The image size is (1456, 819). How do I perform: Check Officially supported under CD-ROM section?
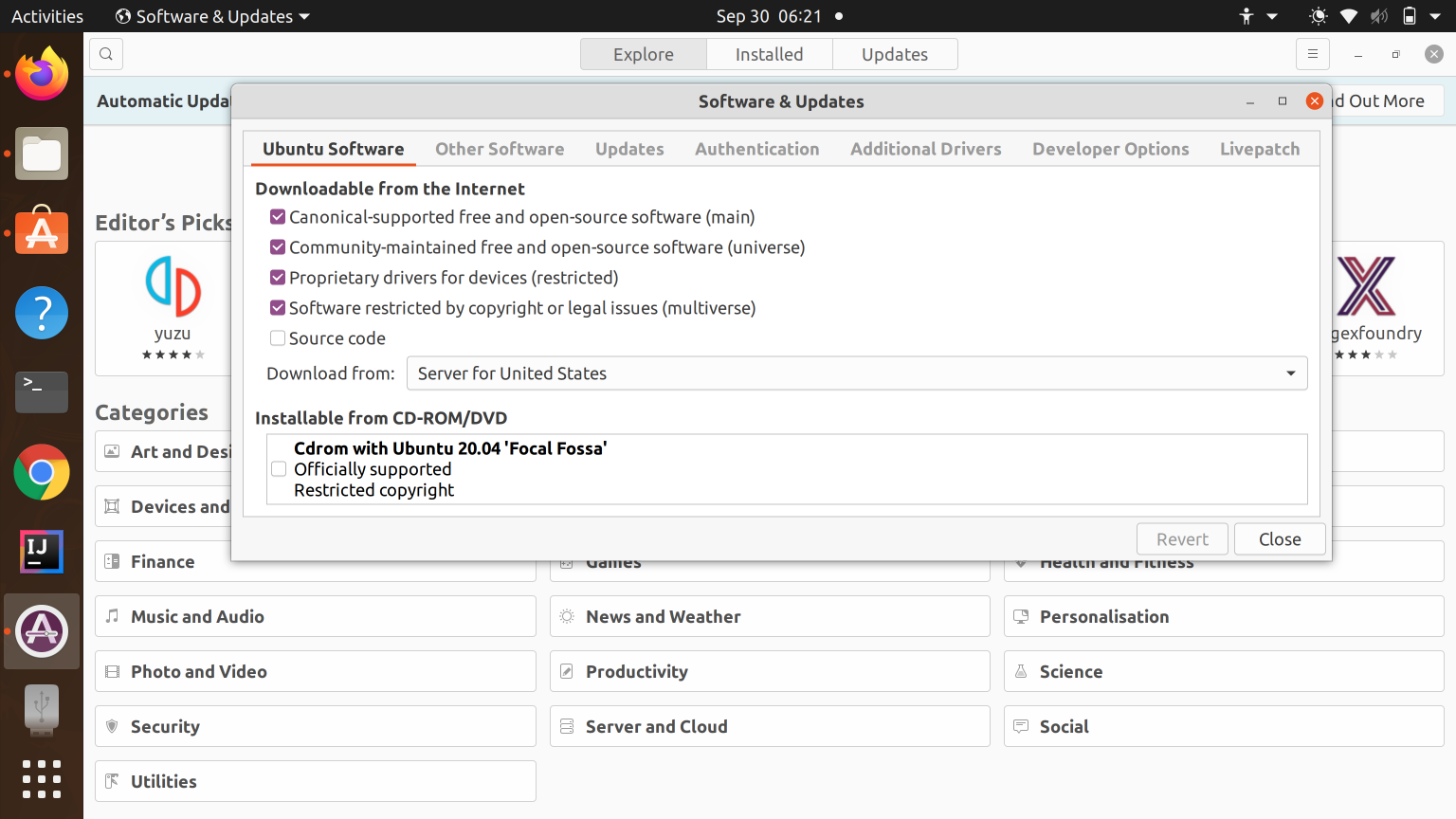279,468
